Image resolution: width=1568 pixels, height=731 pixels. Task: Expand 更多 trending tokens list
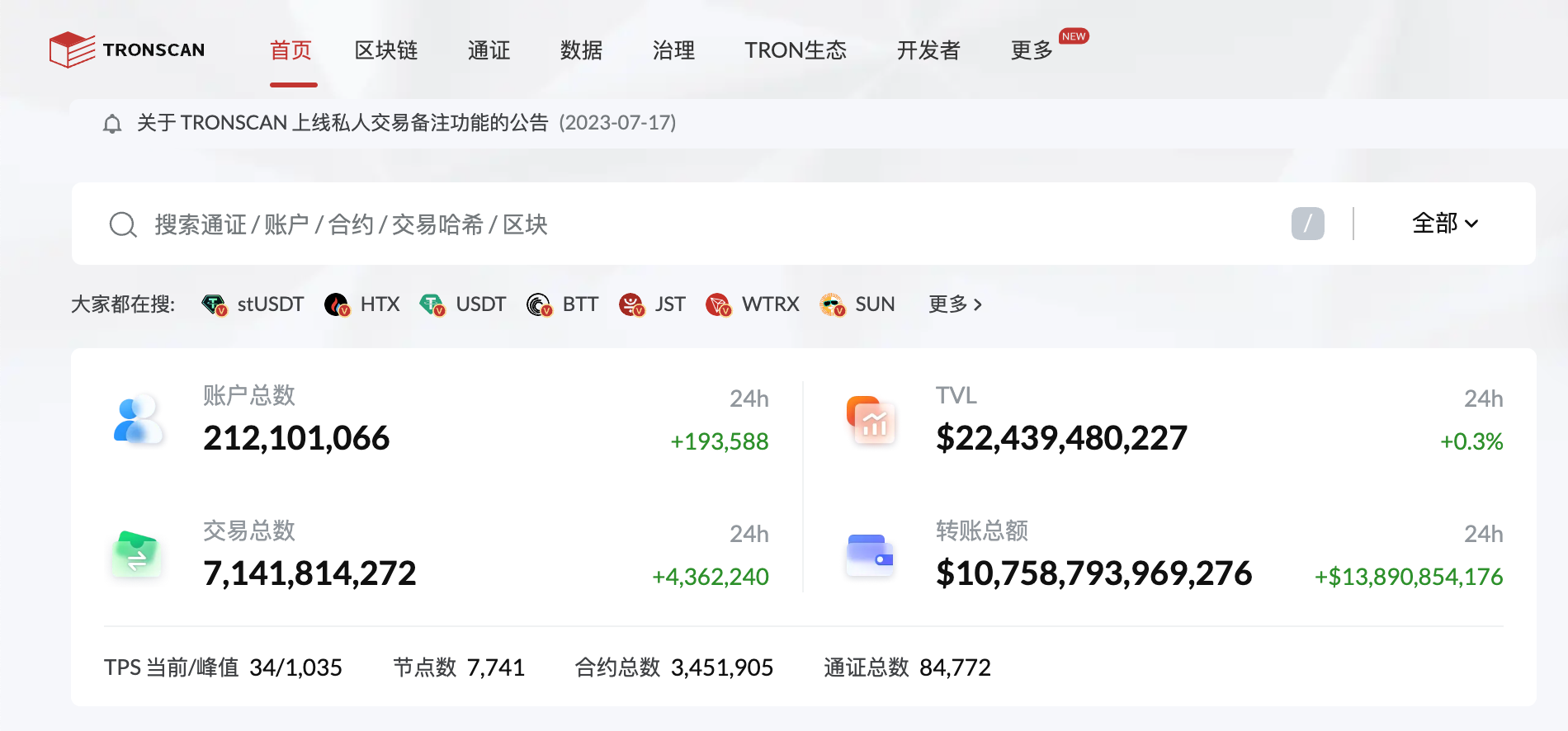tap(955, 304)
